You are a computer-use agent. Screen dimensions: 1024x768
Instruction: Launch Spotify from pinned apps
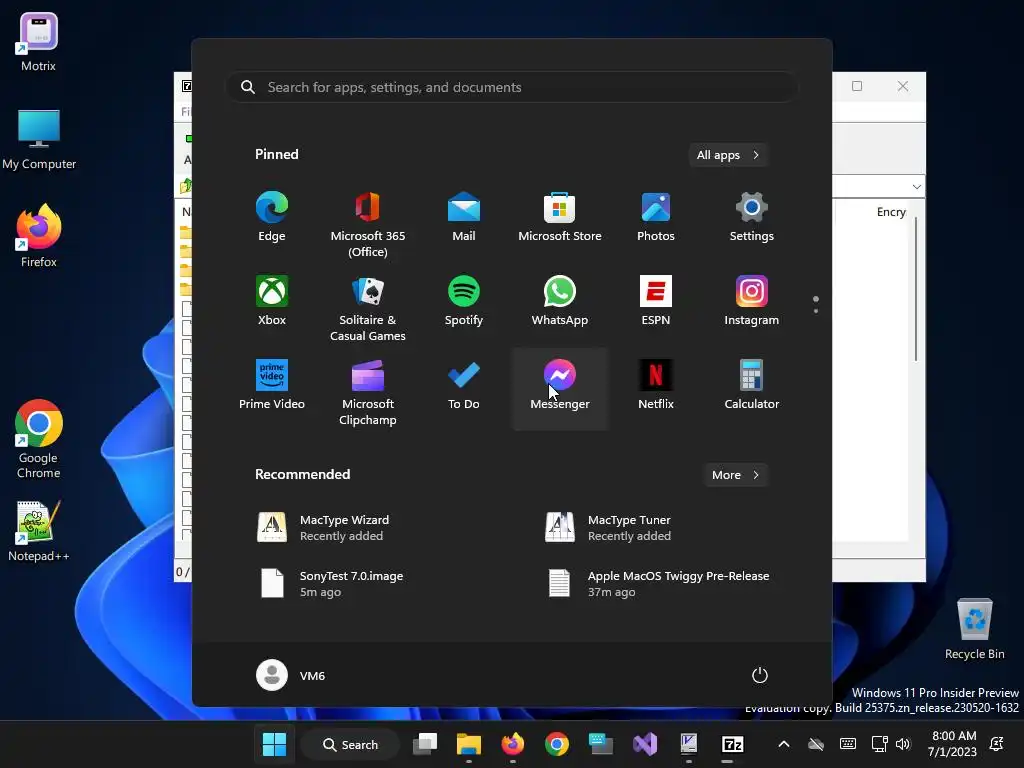(464, 302)
